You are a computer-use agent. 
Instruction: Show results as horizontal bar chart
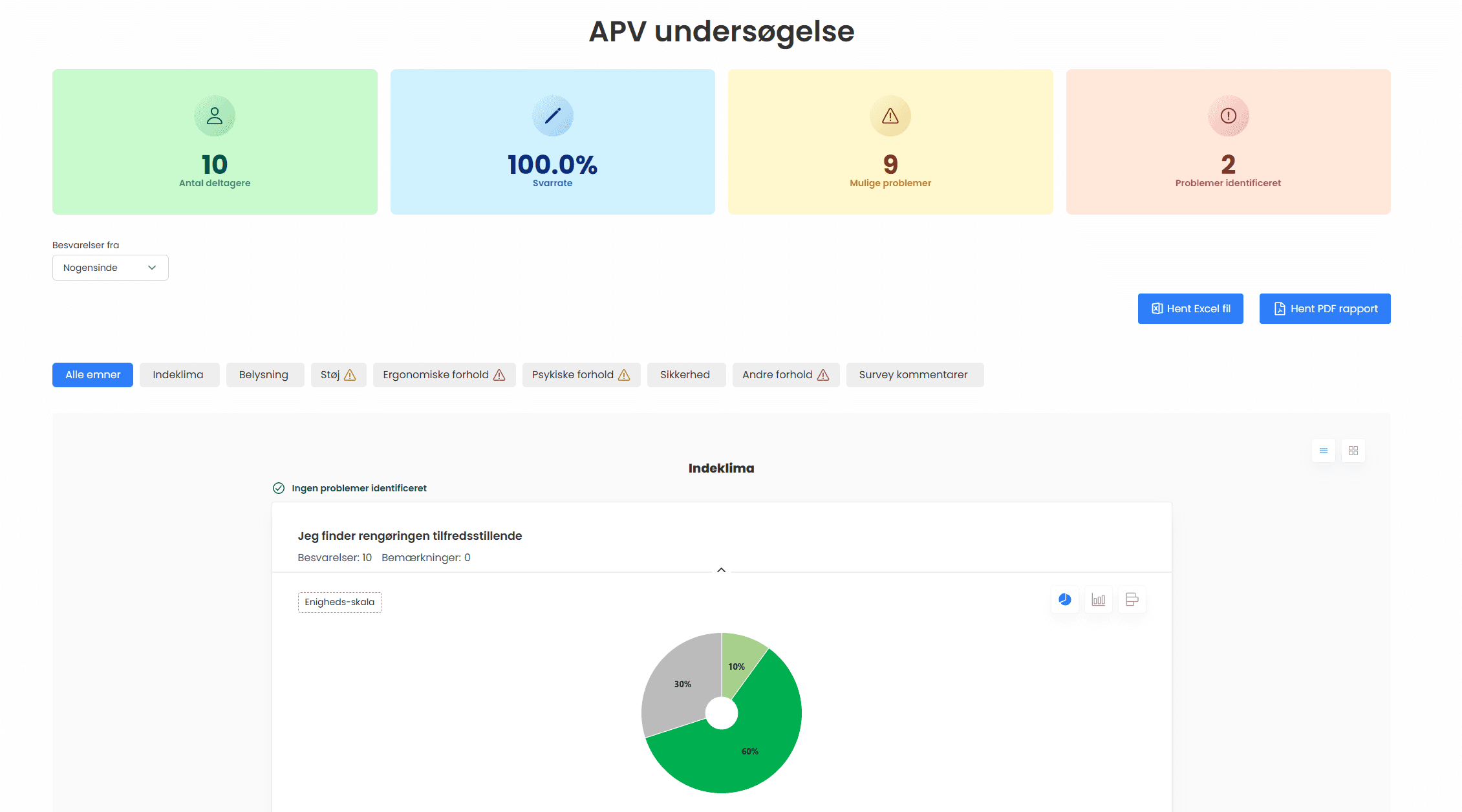pyautogui.click(x=1132, y=599)
